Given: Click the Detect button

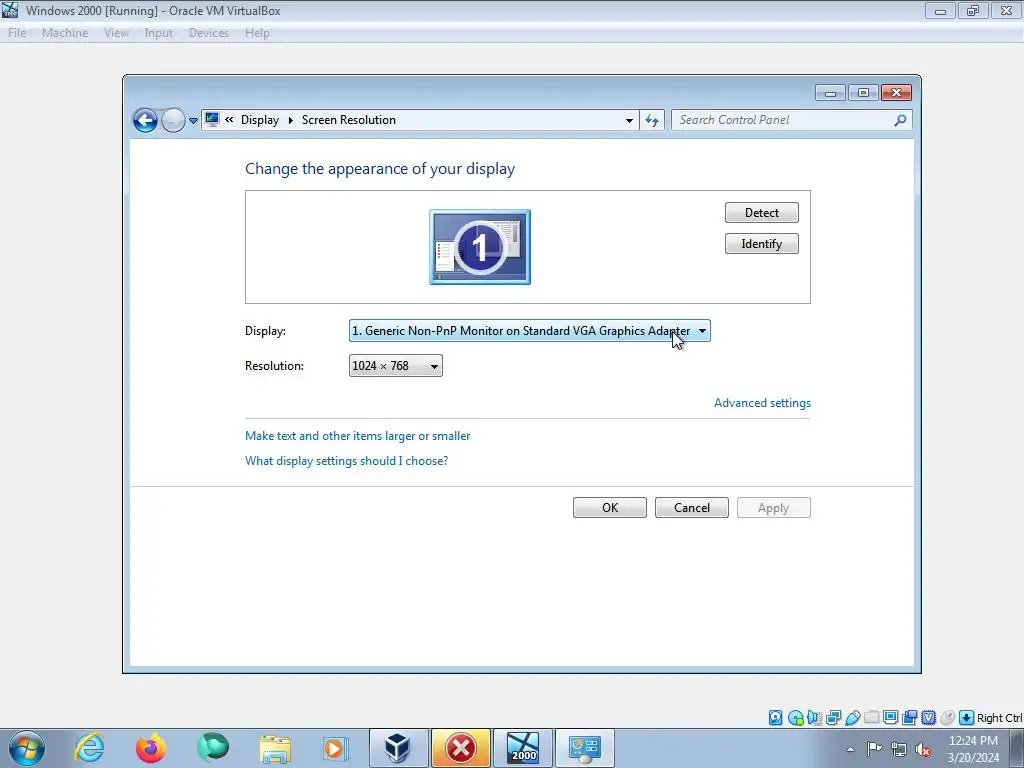Looking at the screenshot, I should (x=761, y=213).
